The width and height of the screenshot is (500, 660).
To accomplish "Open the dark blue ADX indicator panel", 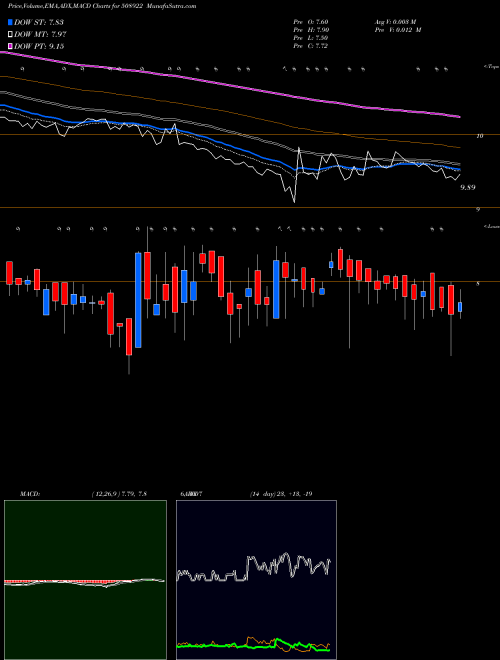I will [256, 580].
